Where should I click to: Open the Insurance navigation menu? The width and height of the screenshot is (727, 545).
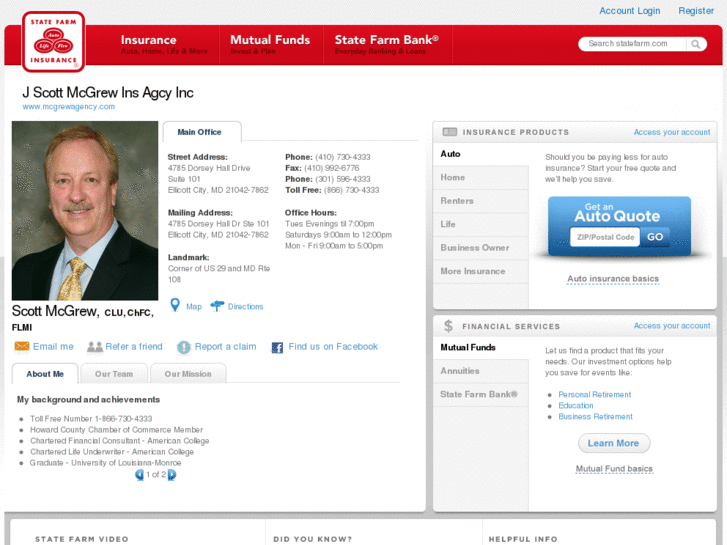[164, 45]
